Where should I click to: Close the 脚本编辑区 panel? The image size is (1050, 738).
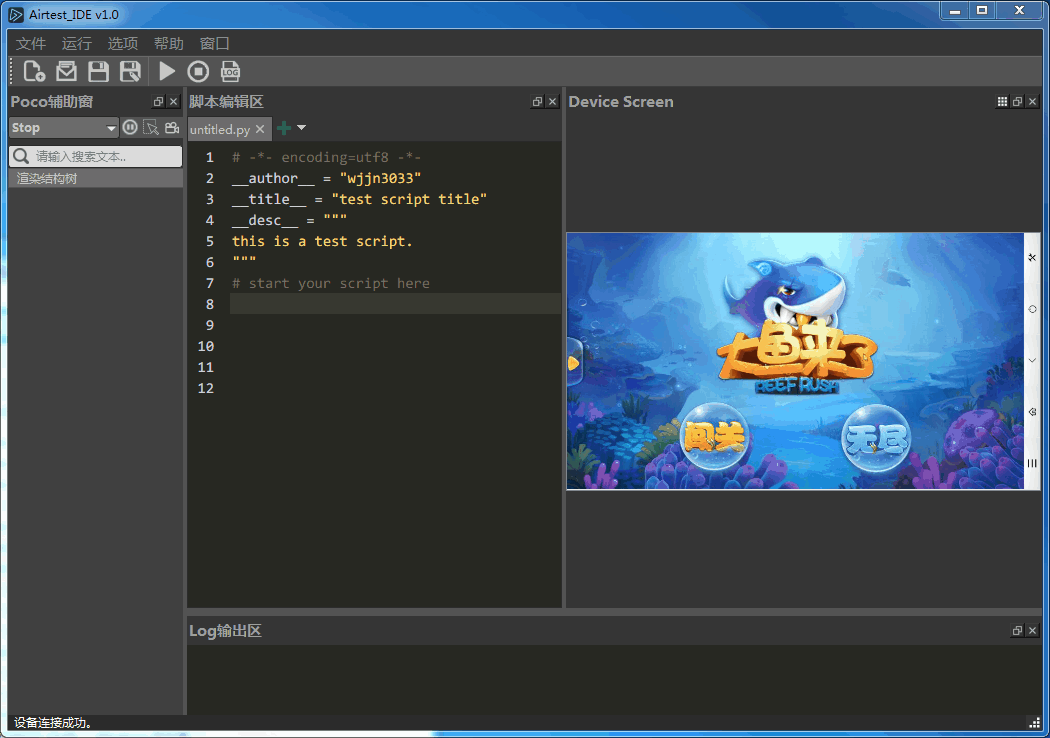point(552,102)
